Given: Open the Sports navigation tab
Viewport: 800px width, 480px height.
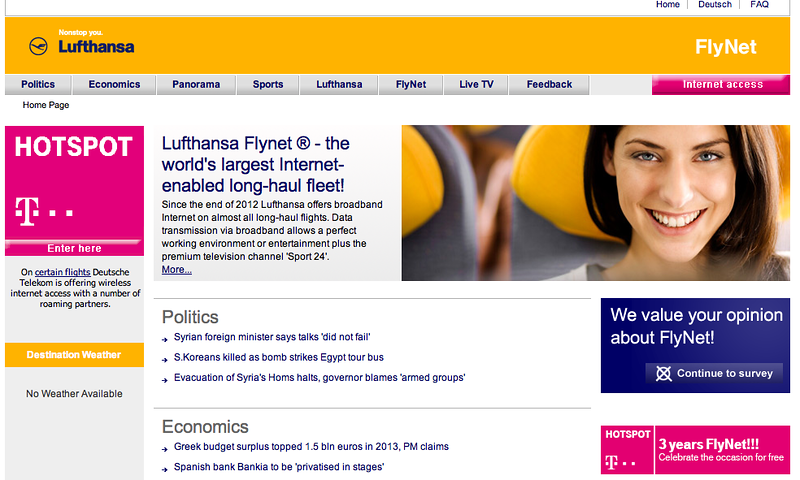Looking at the screenshot, I should click(x=268, y=85).
